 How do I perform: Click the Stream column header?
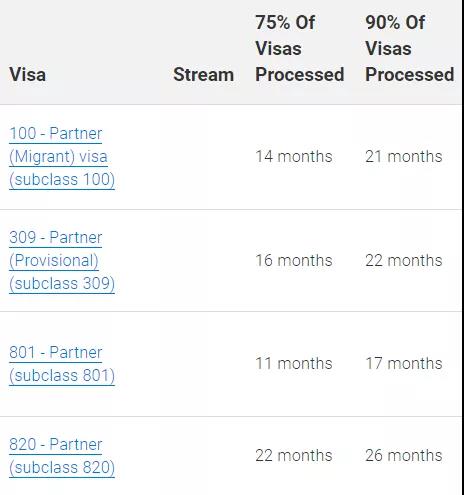[203, 74]
